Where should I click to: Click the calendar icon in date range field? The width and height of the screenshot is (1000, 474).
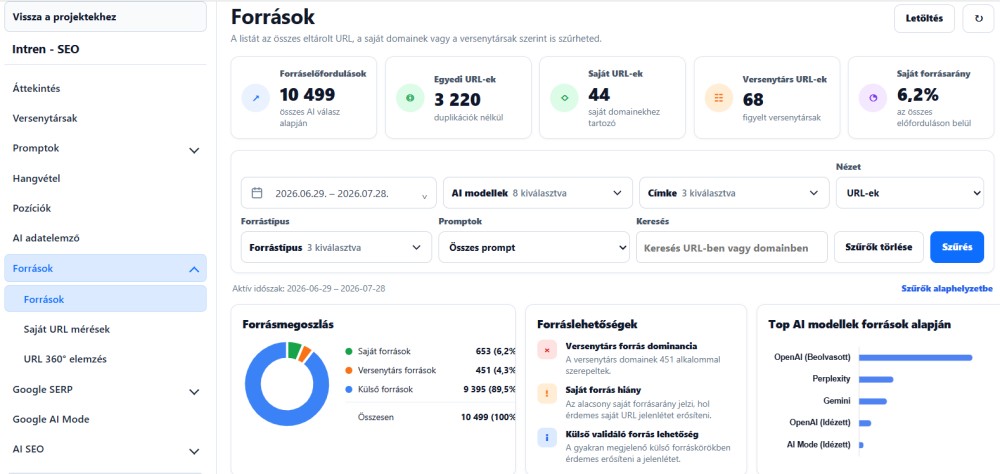(258, 193)
